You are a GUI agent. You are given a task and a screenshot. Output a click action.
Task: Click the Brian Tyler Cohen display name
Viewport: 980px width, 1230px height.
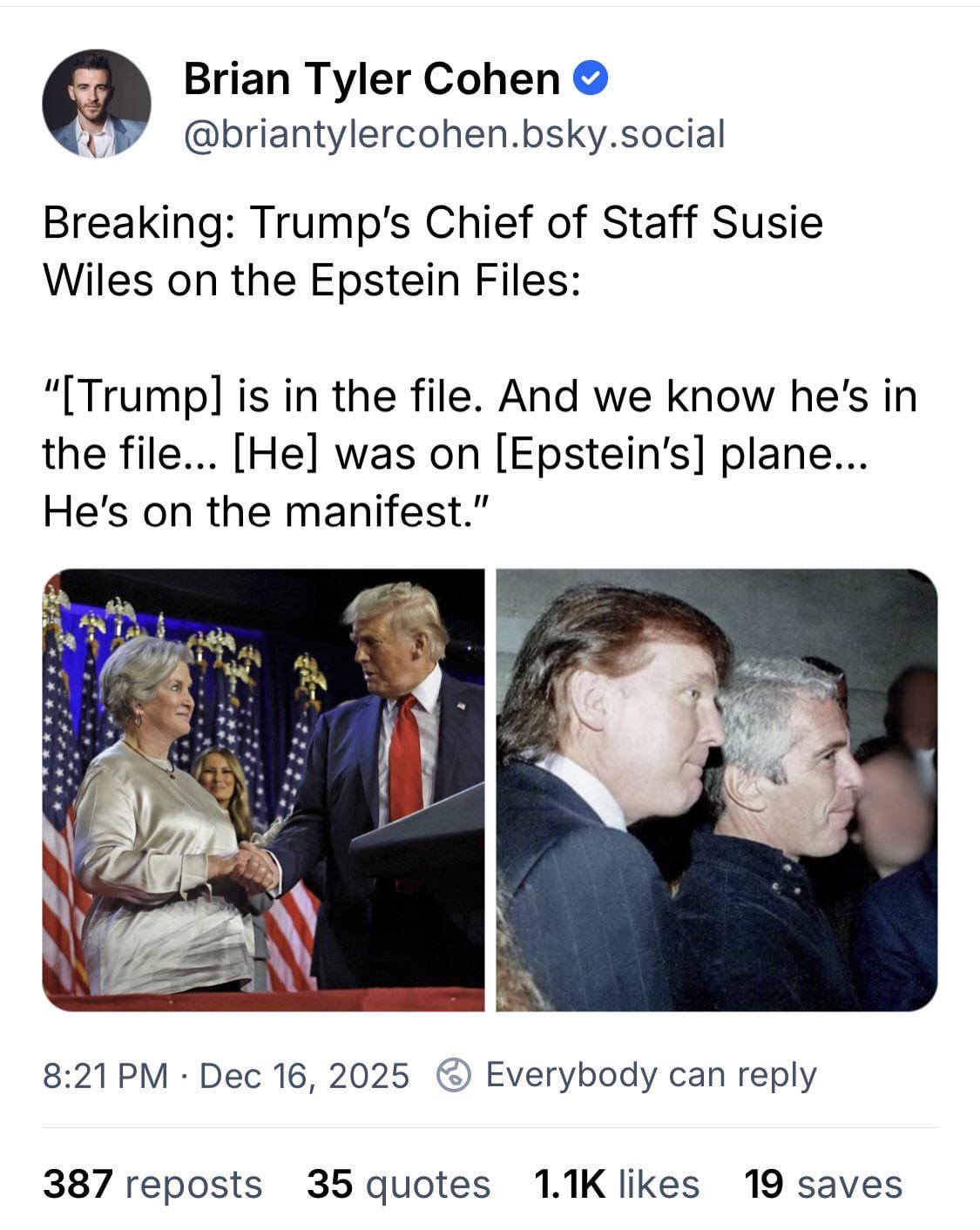point(371,79)
